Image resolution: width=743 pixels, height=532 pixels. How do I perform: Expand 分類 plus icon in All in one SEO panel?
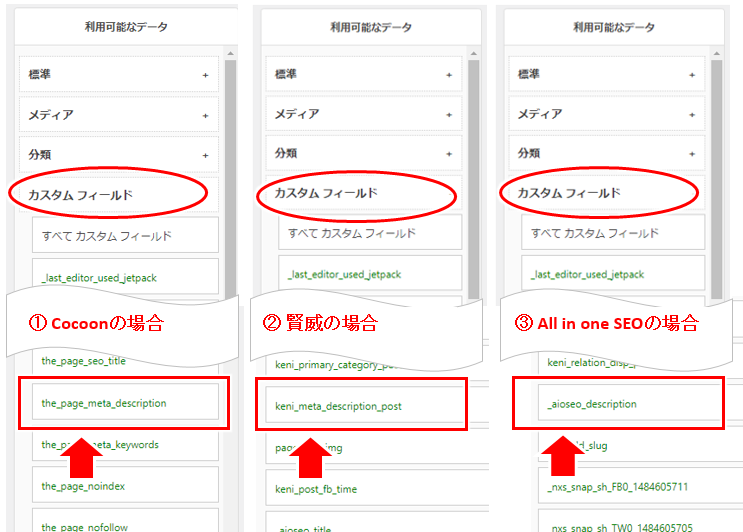692,154
